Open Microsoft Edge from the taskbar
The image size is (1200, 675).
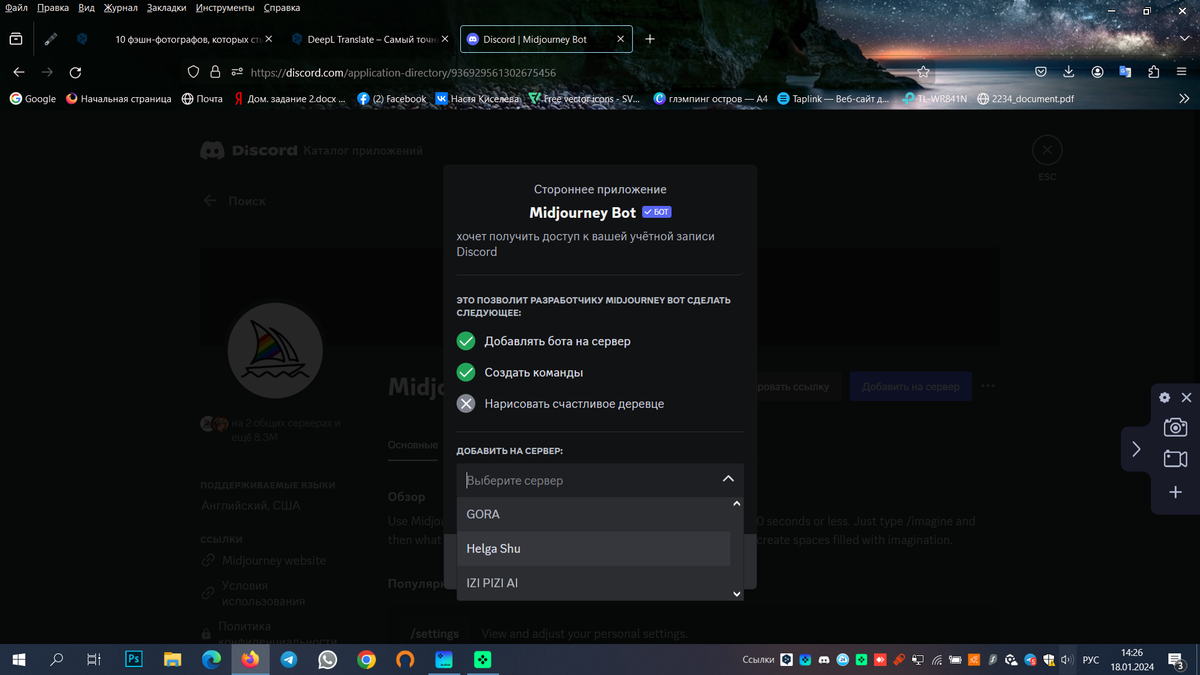[211, 660]
